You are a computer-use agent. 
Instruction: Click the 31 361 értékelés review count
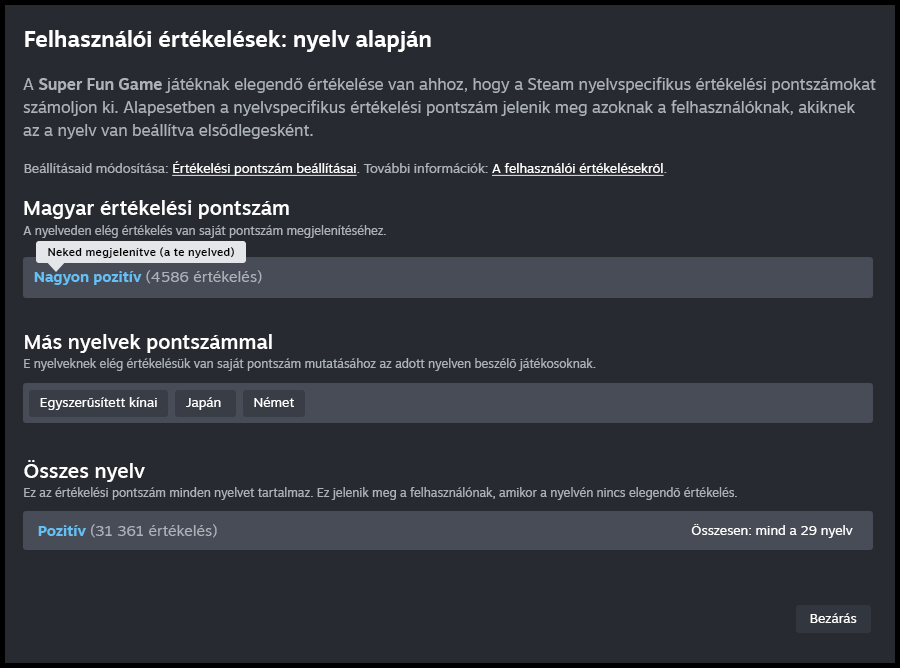(153, 530)
